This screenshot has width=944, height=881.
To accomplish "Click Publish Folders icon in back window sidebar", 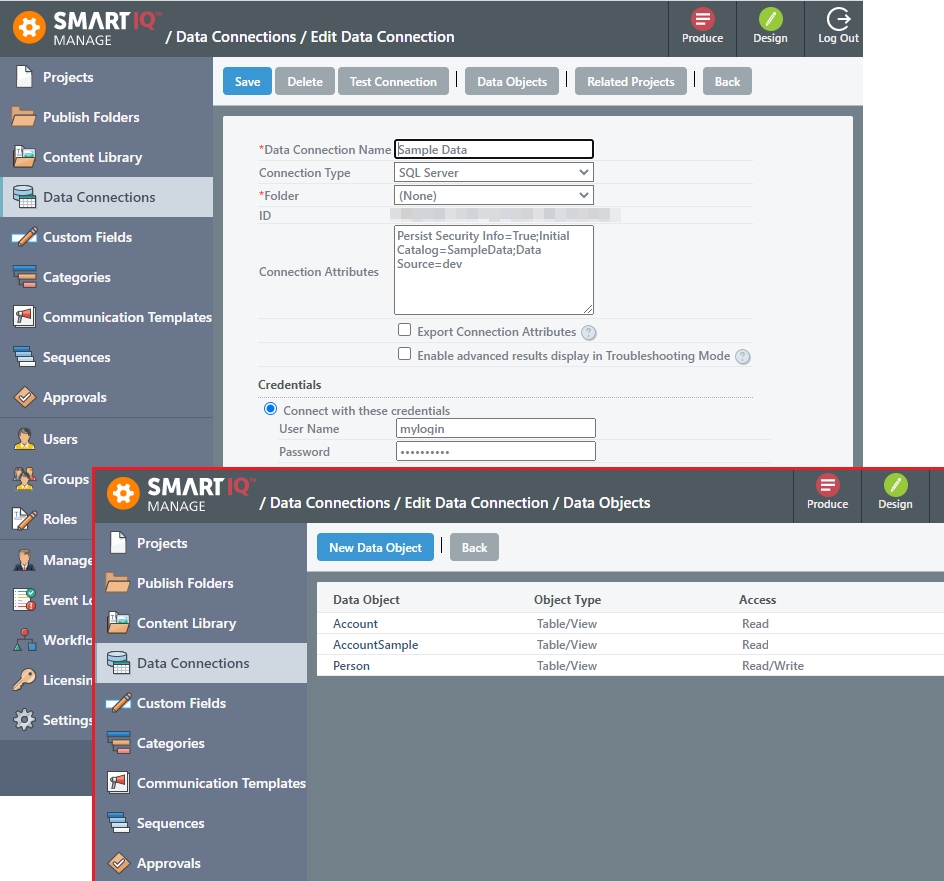I will point(23,117).
